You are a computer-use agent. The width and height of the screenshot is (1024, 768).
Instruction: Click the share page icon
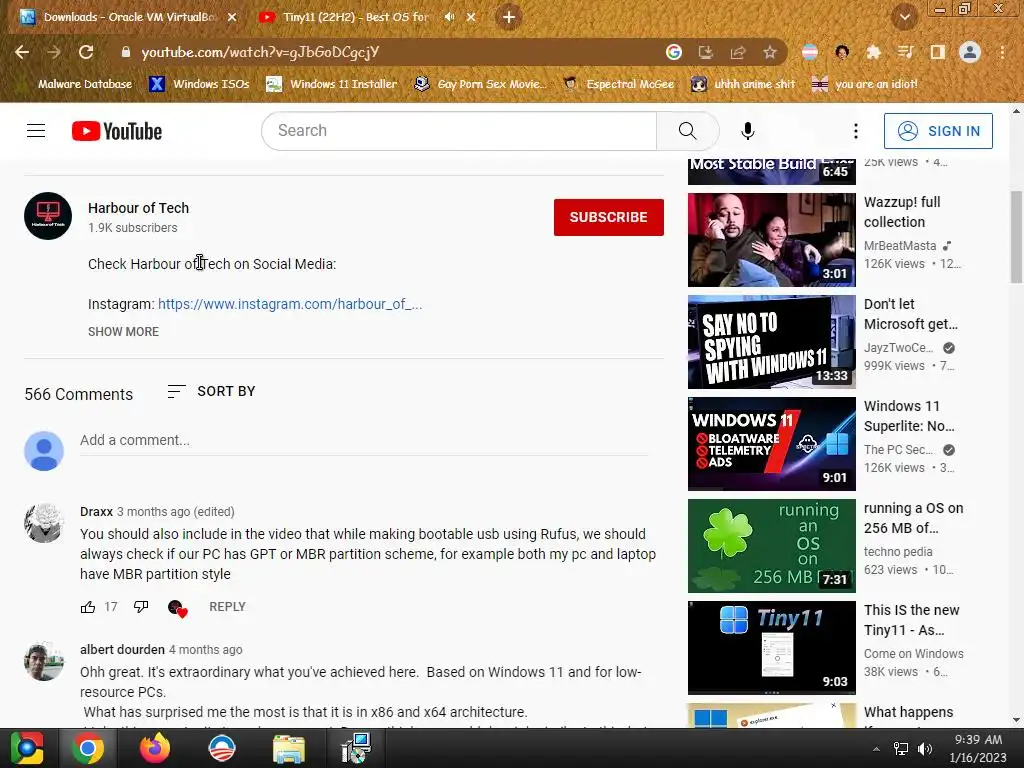click(738, 52)
